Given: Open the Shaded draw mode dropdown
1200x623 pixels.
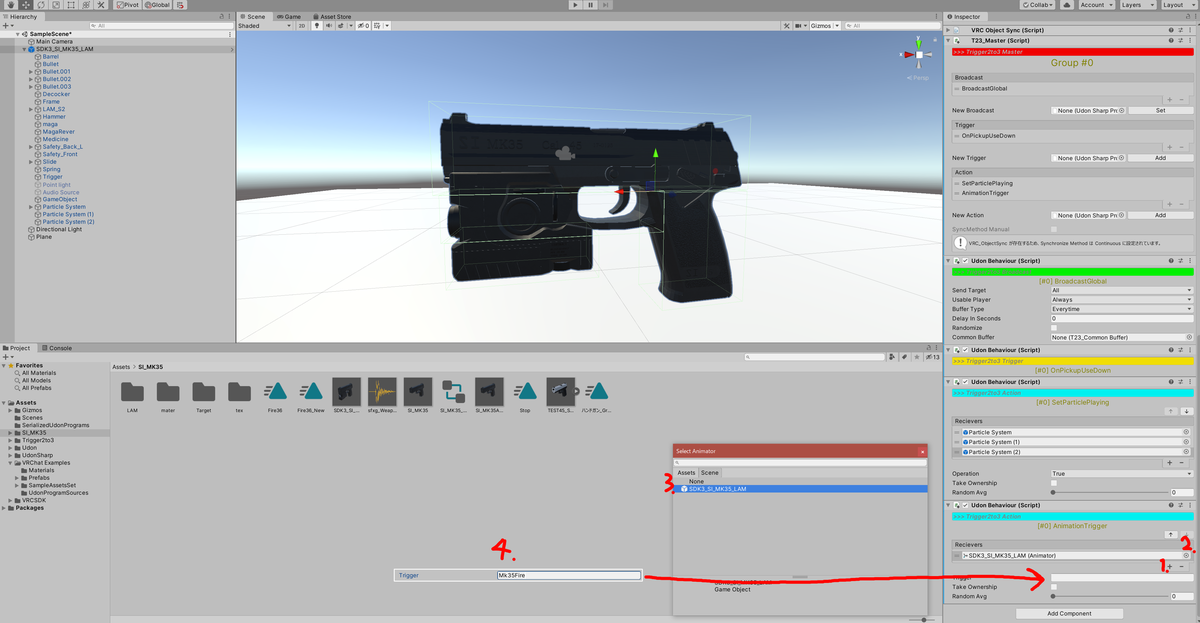Looking at the screenshot, I should pos(265,26).
